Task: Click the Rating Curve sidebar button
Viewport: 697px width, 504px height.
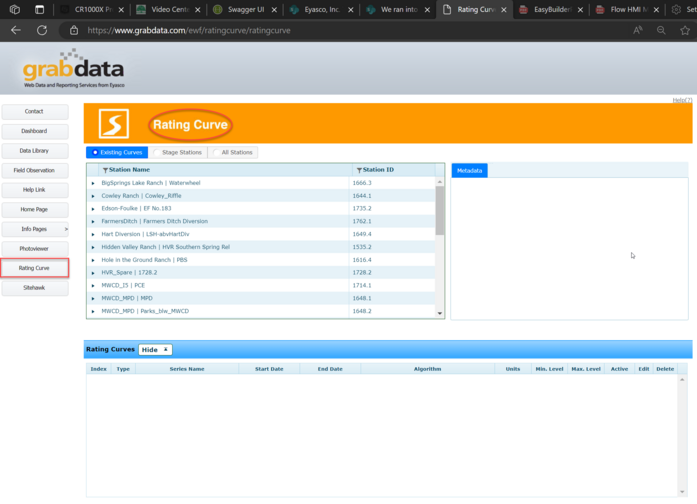Action: tap(35, 268)
